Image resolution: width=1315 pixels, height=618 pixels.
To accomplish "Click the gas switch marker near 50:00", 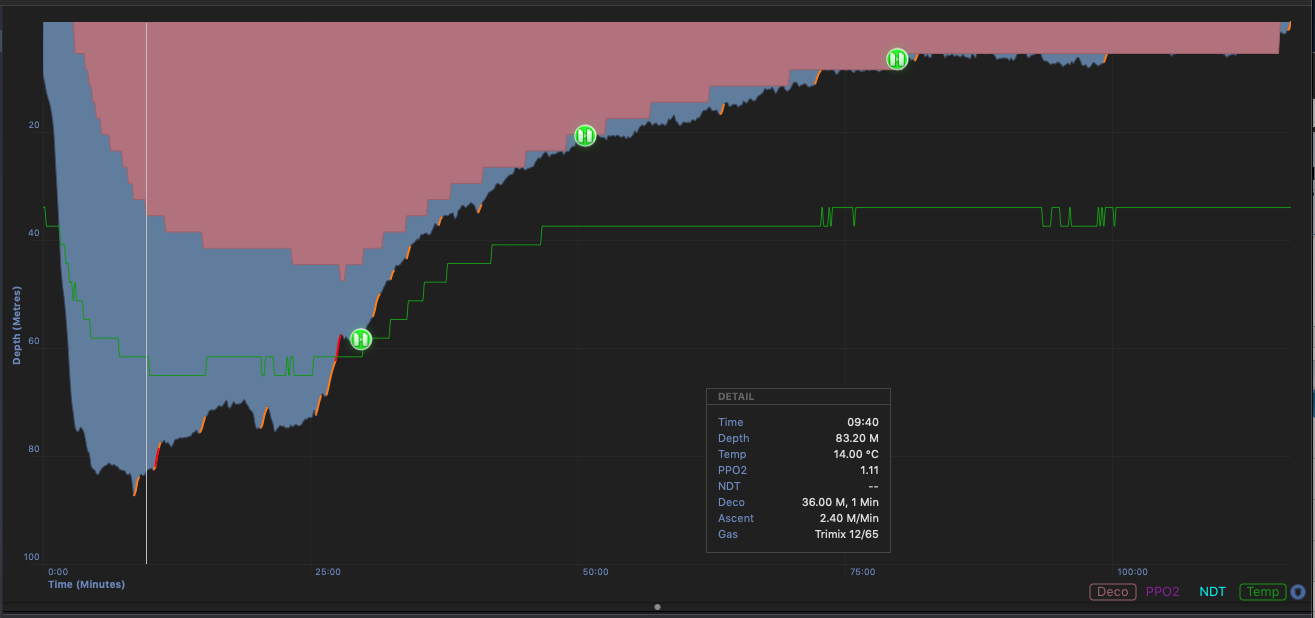I will [586, 135].
